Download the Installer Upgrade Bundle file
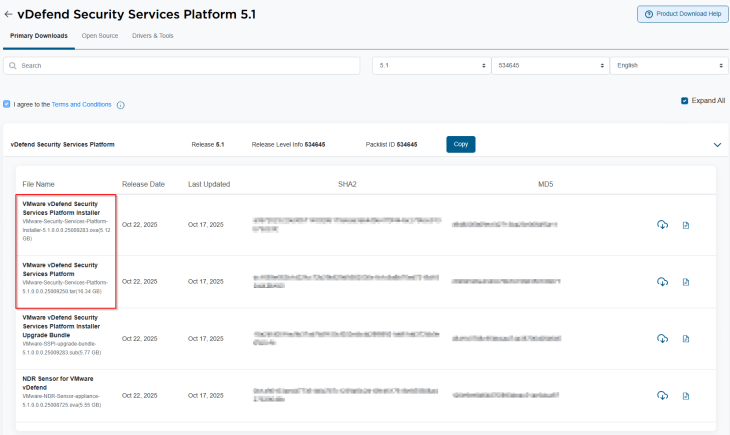 point(662,339)
